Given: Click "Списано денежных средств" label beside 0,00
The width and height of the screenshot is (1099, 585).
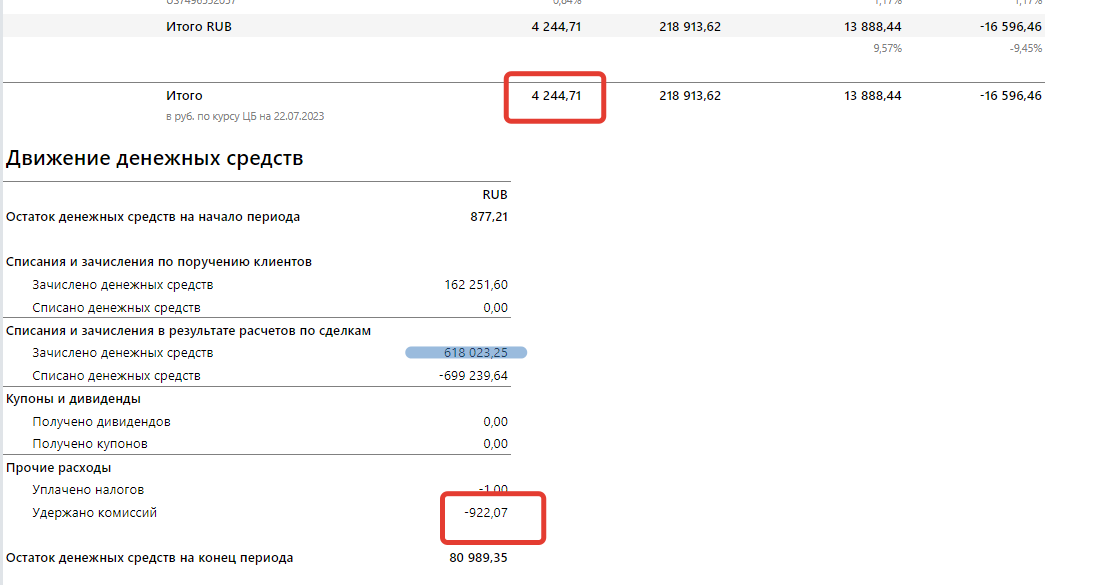Looking at the screenshot, I should [116, 308].
